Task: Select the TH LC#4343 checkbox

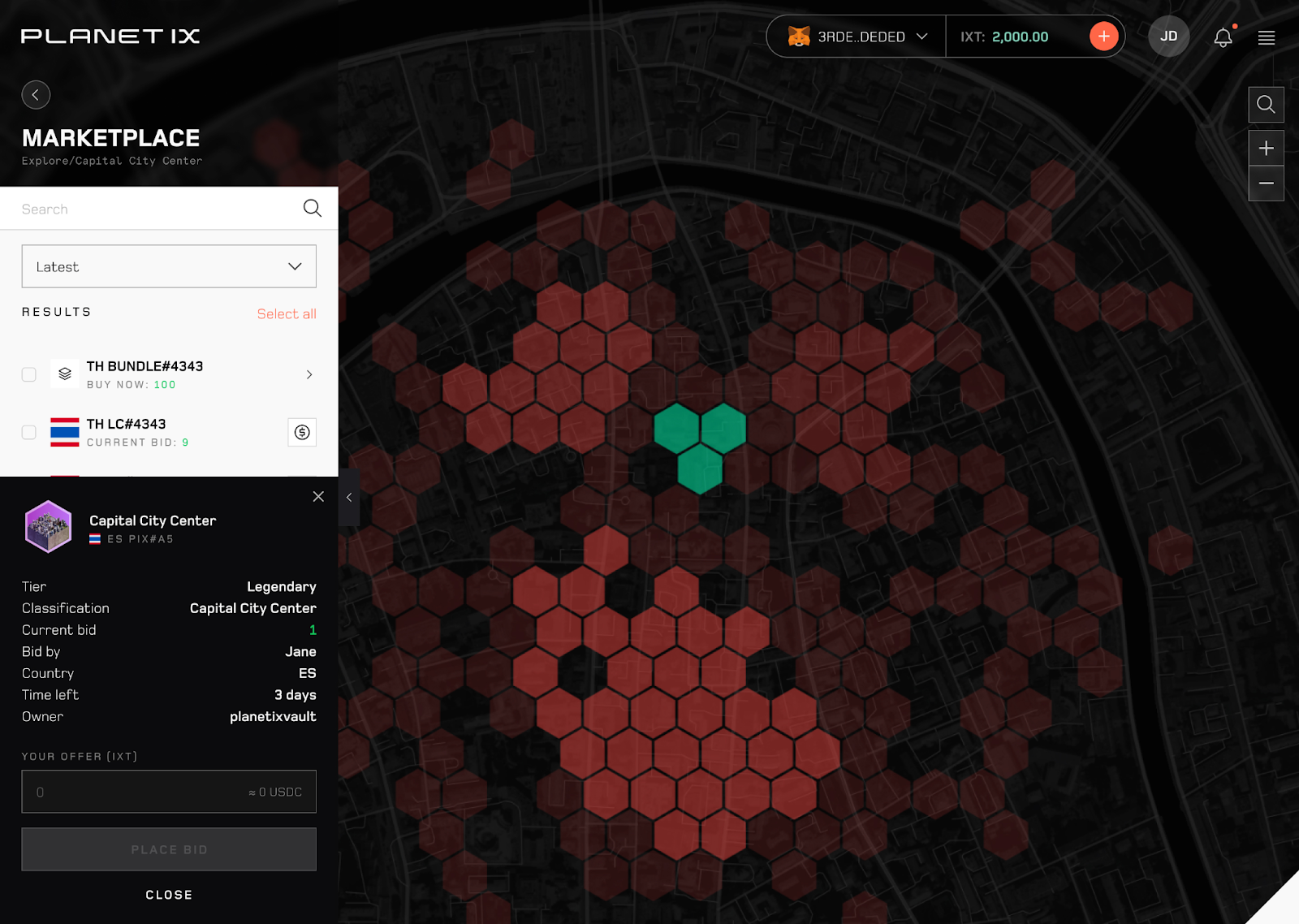Action: pyautogui.click(x=29, y=432)
